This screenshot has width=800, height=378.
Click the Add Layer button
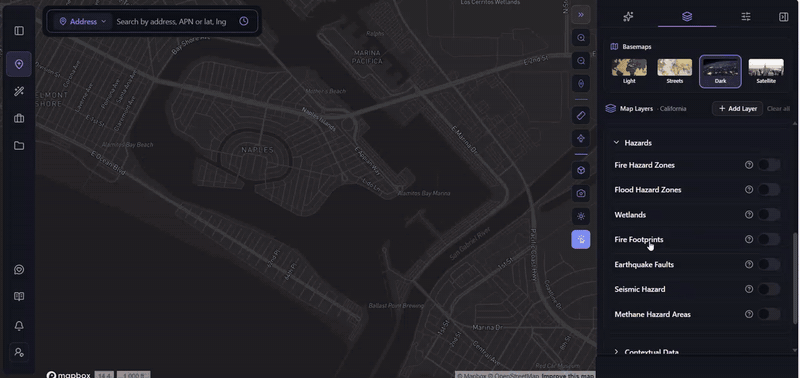click(737, 109)
